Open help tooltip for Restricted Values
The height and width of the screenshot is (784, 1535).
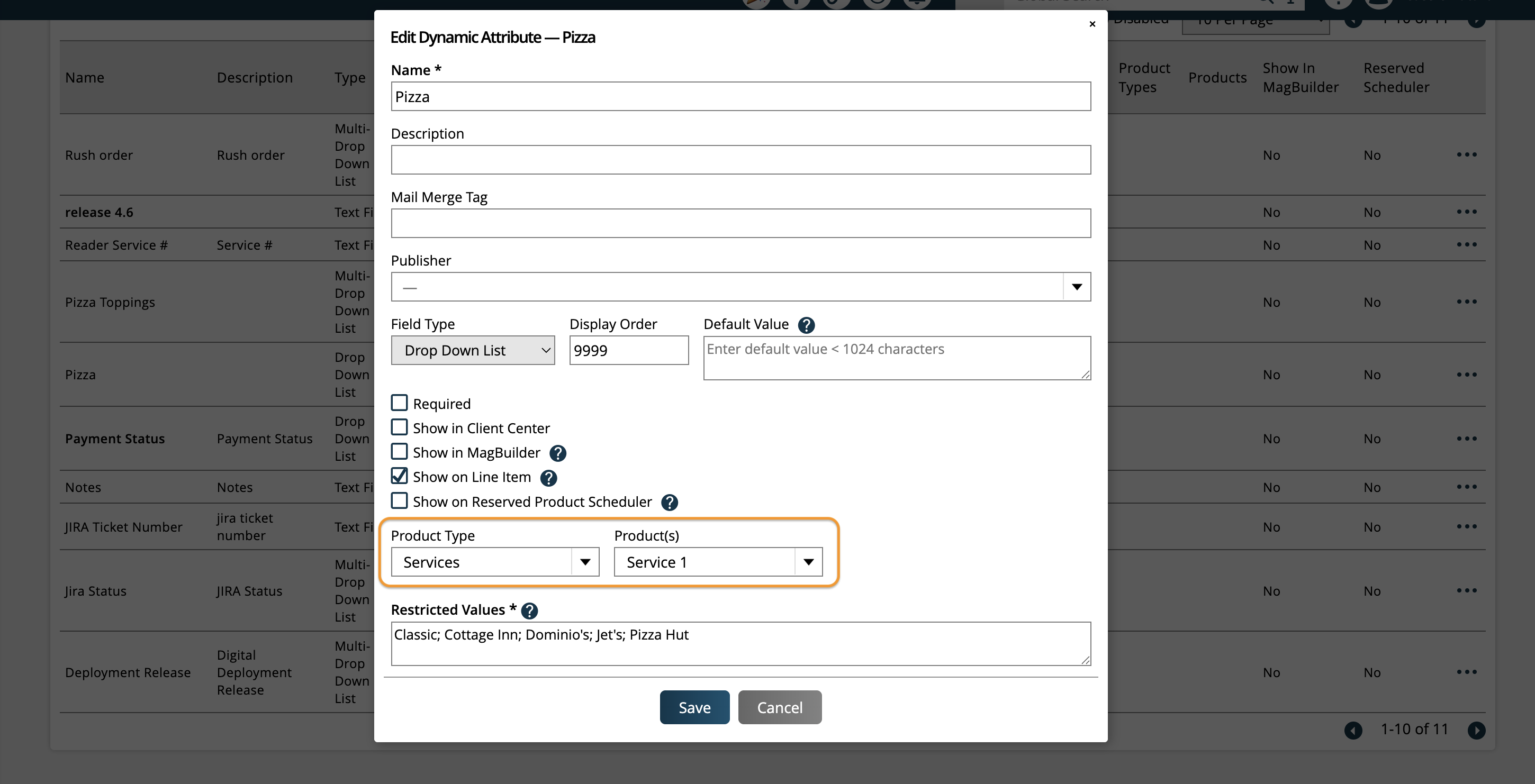tap(529, 610)
